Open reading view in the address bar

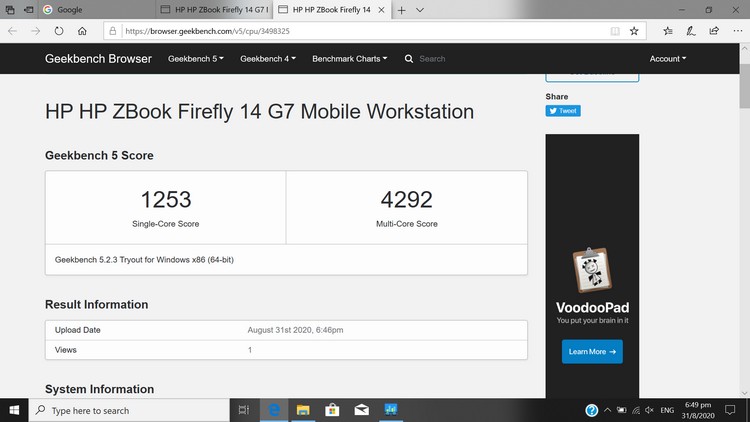(615, 31)
